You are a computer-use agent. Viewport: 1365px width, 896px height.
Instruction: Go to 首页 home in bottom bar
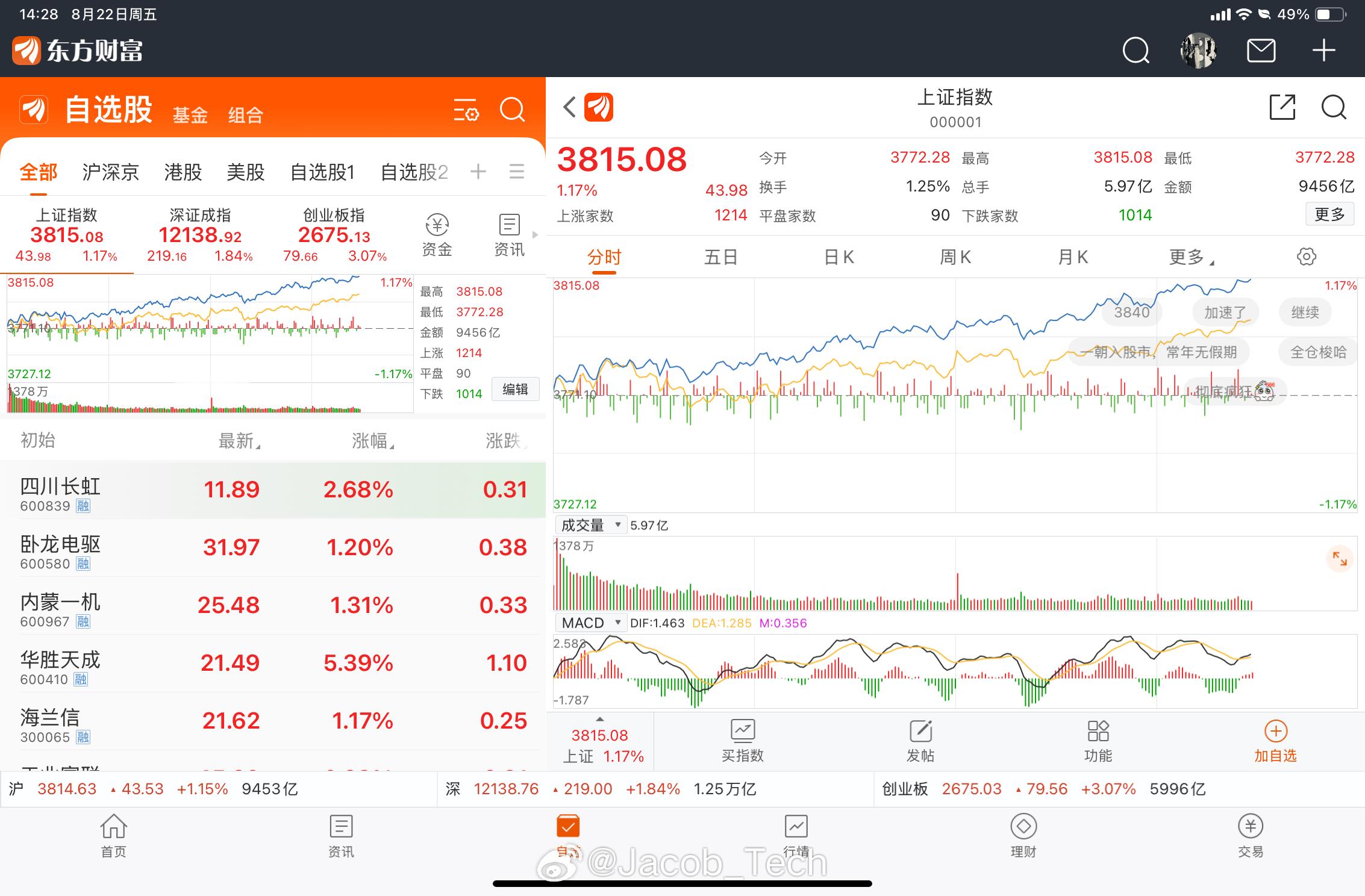click(114, 836)
